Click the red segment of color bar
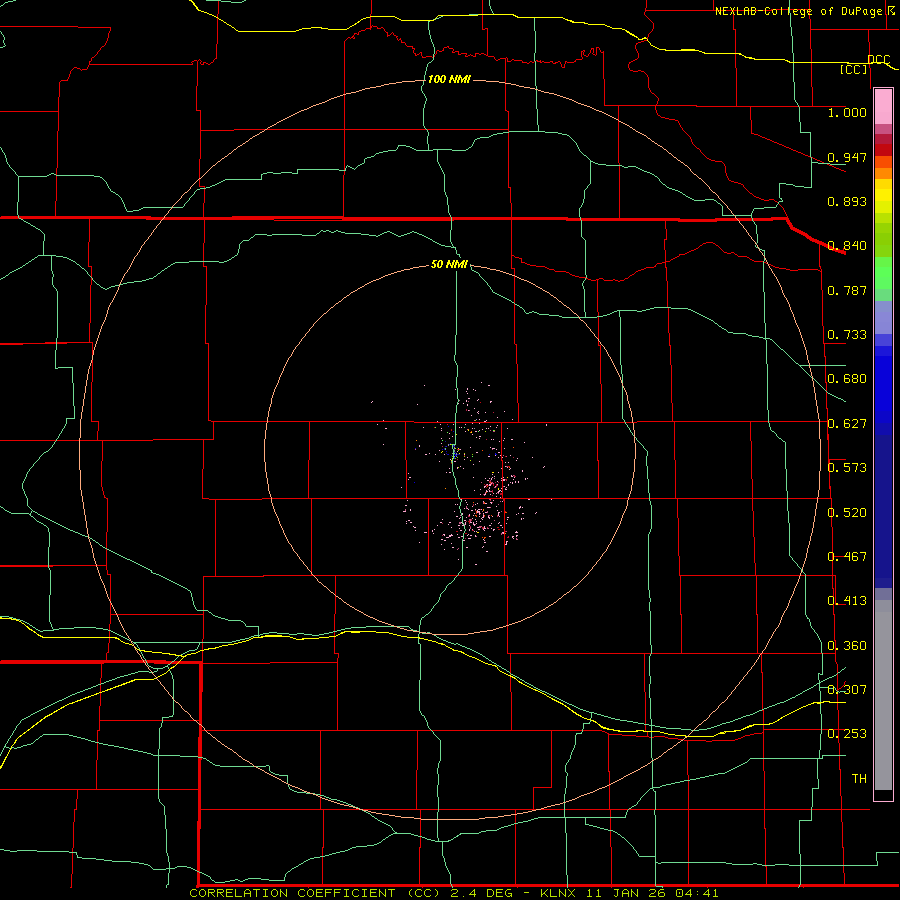Viewport: 900px width, 900px height. (x=883, y=150)
